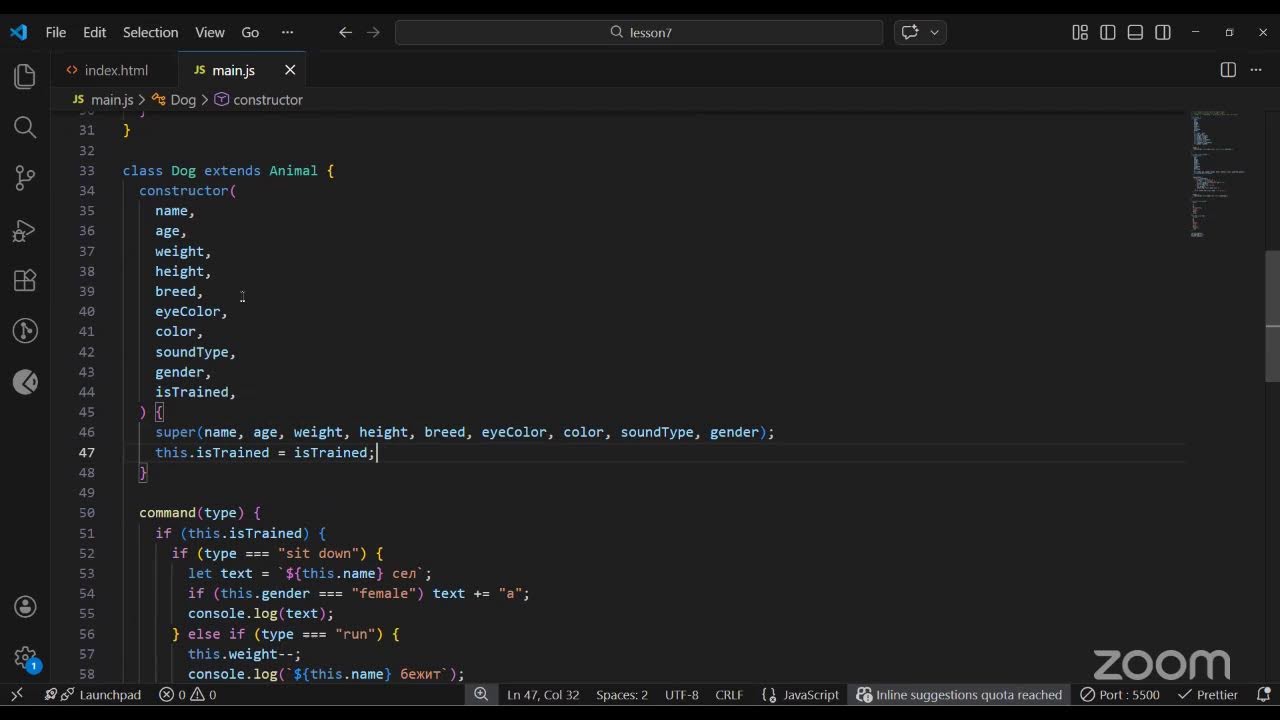Screen dimensions: 1280x720
Task: Open the Copilot chat icon in title bar
Action: tap(910, 32)
